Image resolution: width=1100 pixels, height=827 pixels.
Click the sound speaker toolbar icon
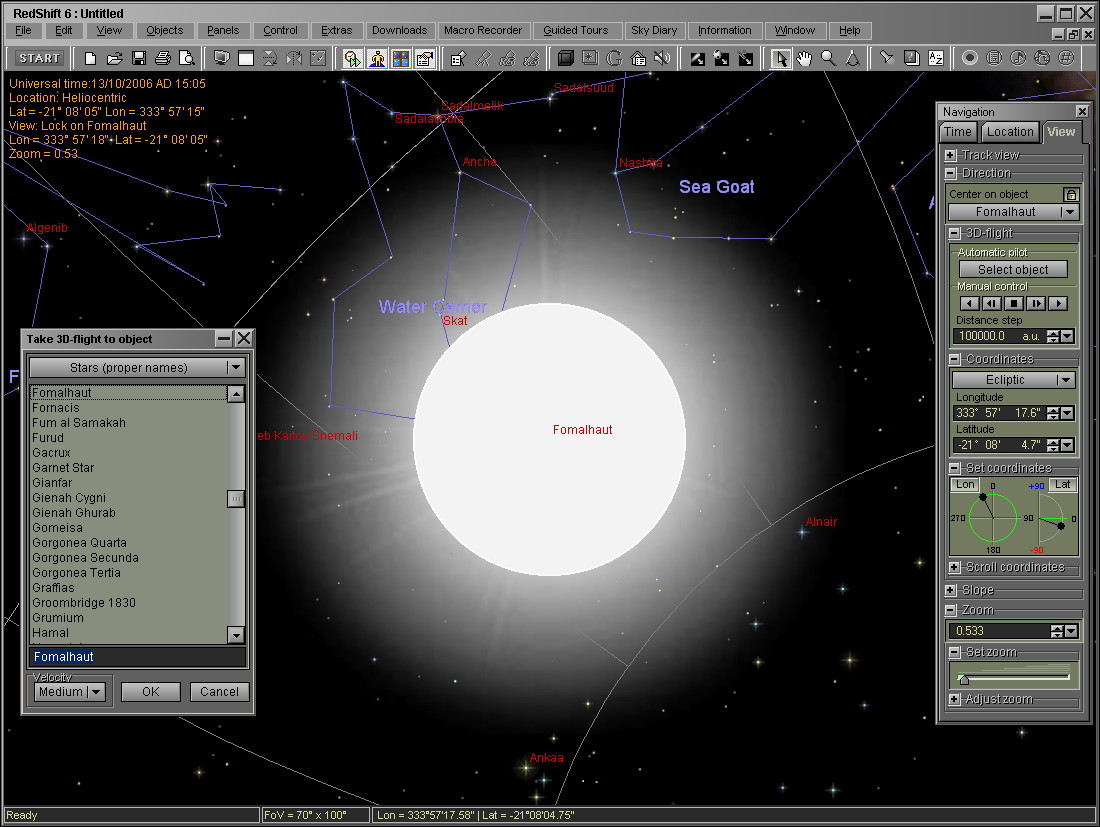[661, 58]
